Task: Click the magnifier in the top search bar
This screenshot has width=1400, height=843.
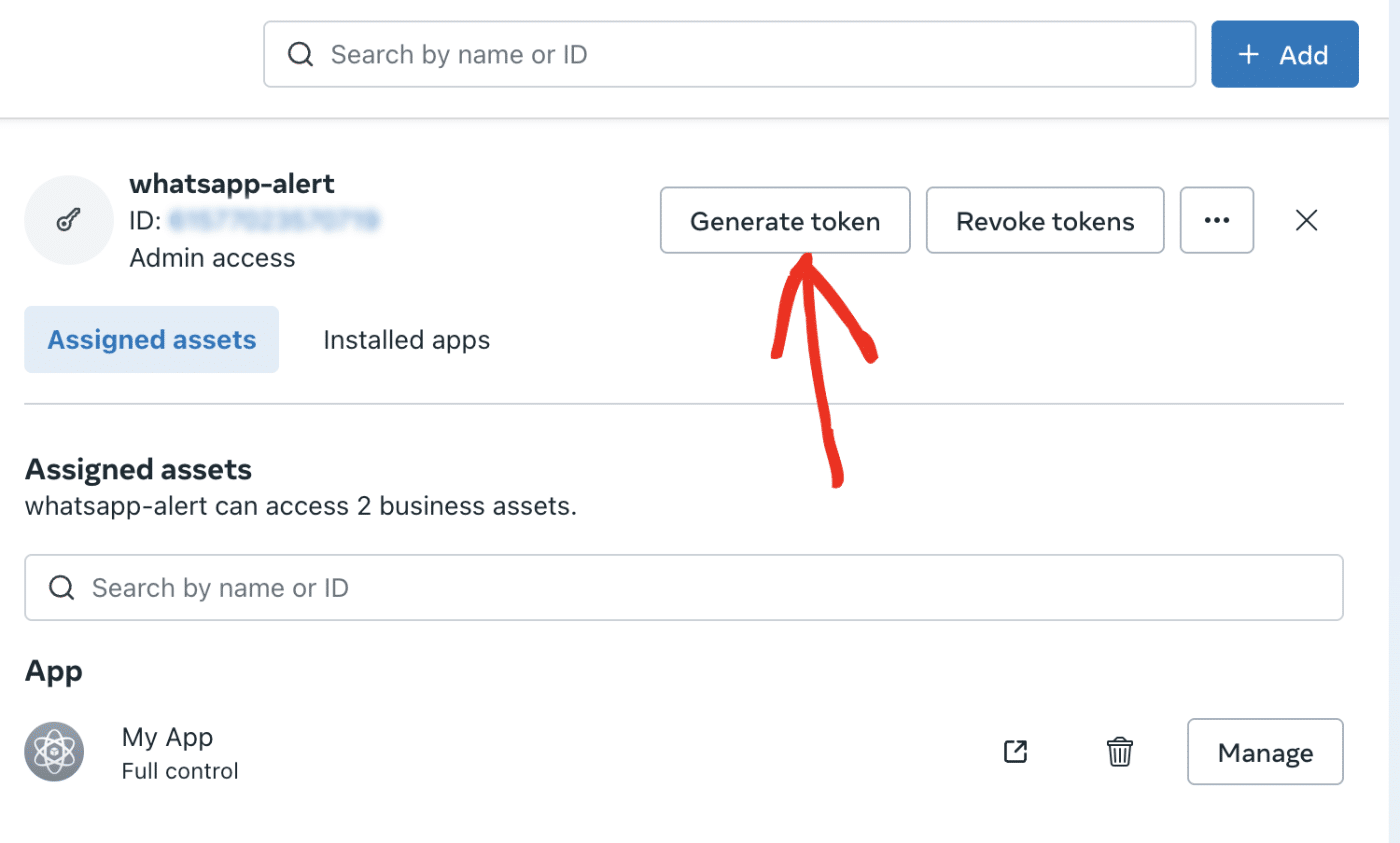Action: click(x=300, y=54)
